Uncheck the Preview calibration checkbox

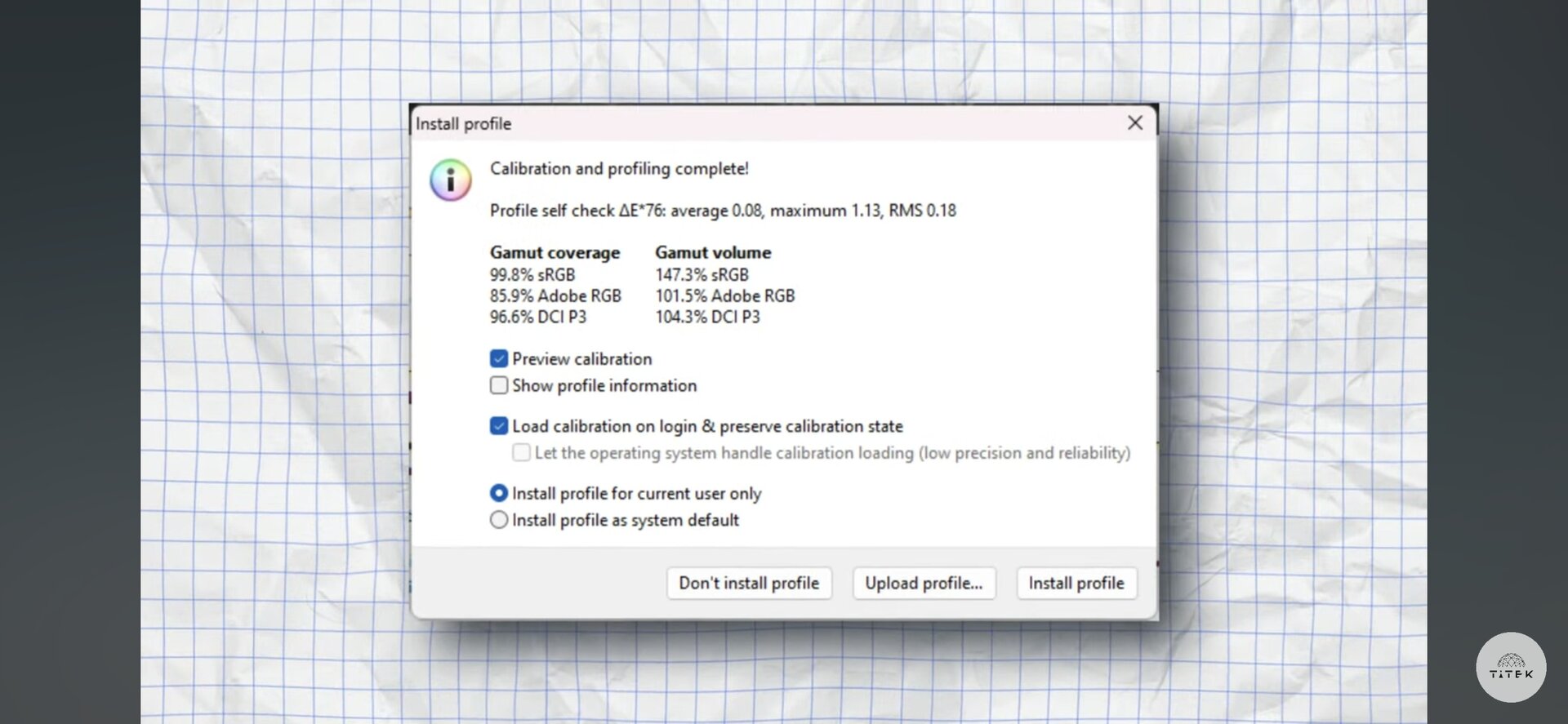pos(499,359)
